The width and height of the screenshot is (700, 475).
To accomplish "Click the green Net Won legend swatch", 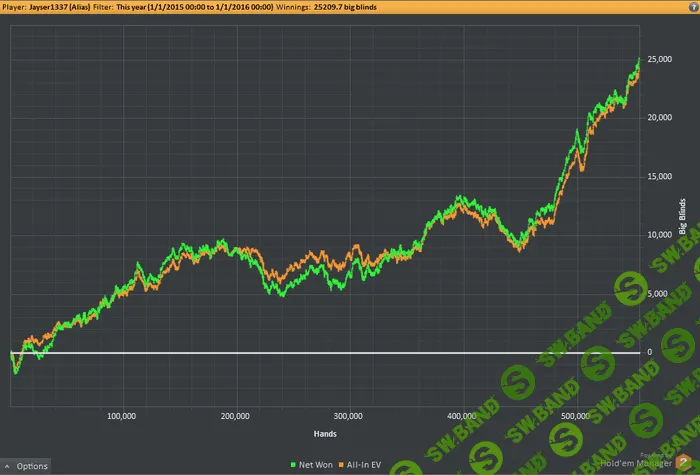I will [x=290, y=465].
